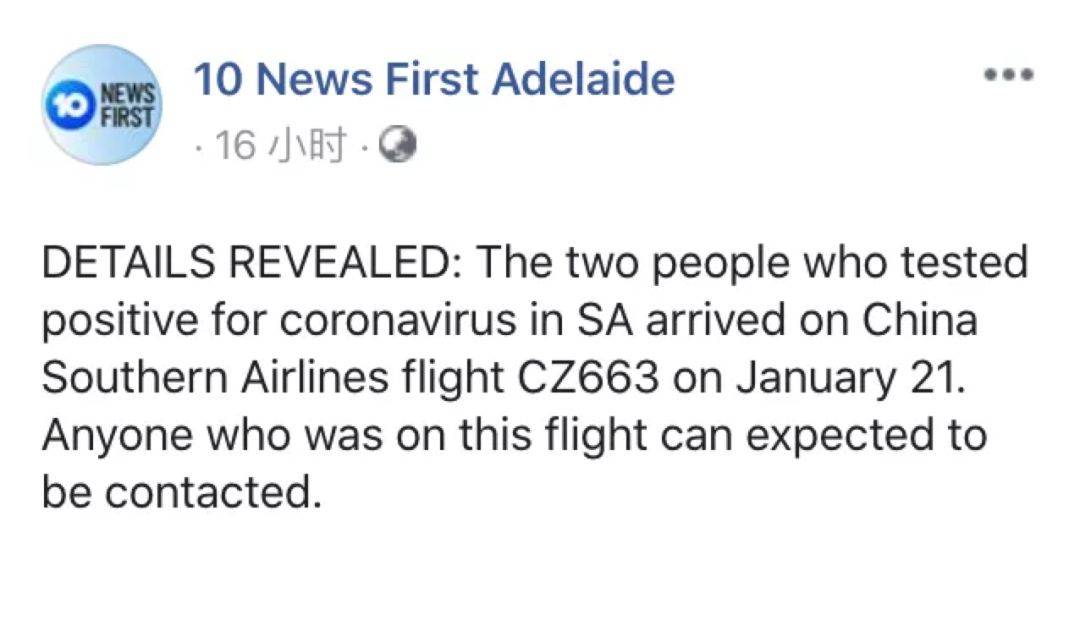
Task: Click the blue 10 logo circle in avatar
Action: [69, 105]
